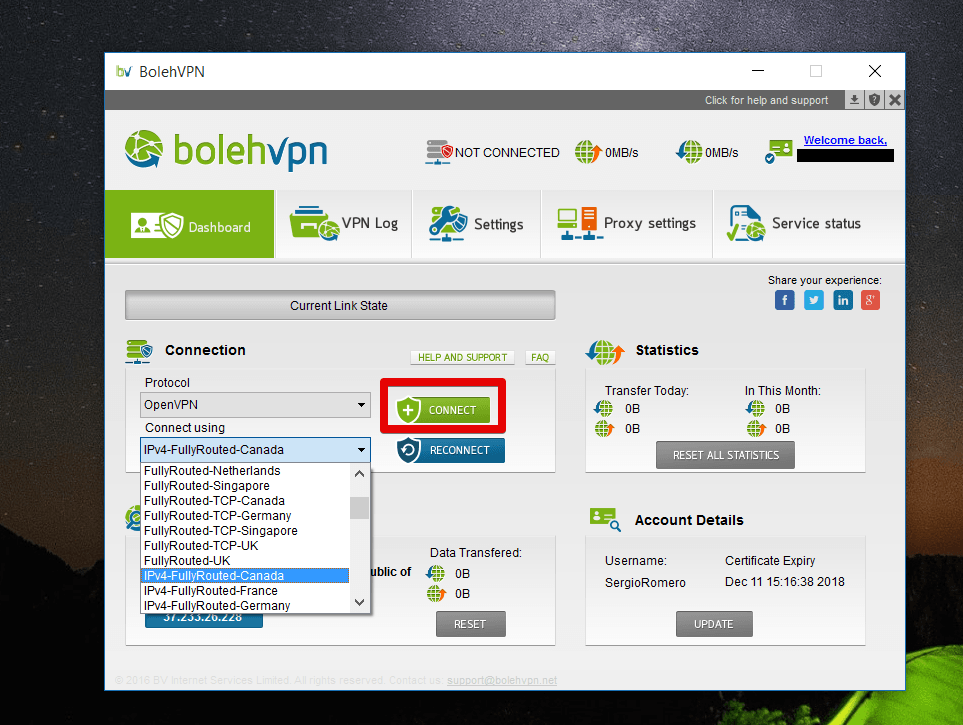This screenshot has width=963, height=725.
Task: Click the Transfer Today download globe icon
Action: click(x=603, y=408)
